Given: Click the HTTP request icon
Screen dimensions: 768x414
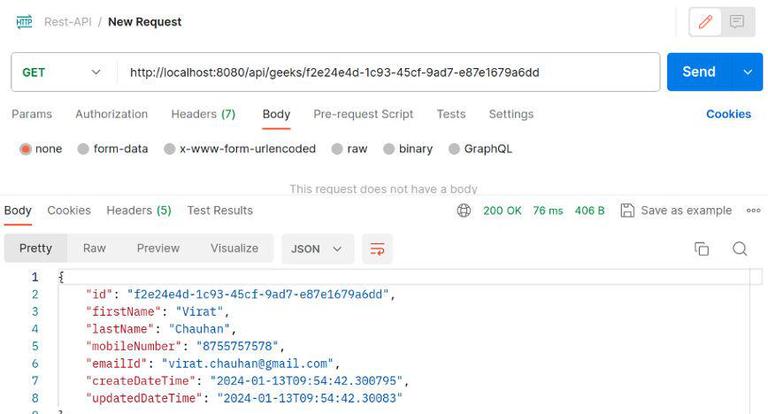Looking at the screenshot, I should [24, 21].
